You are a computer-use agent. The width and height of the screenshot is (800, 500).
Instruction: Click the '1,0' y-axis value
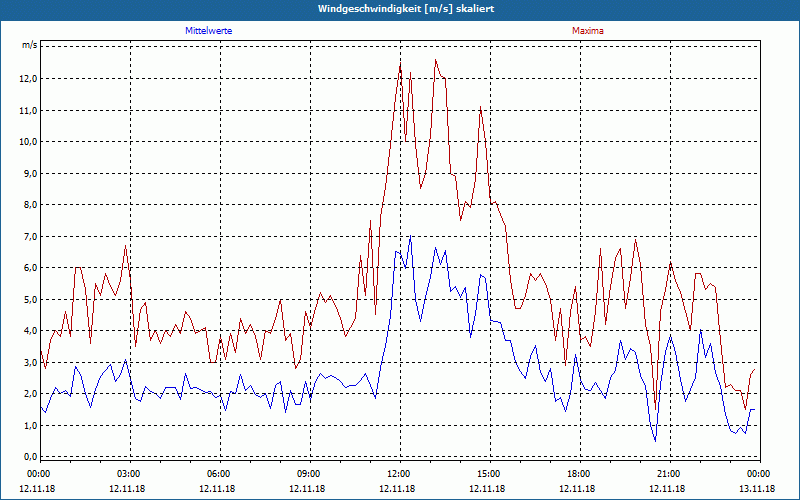31,426
